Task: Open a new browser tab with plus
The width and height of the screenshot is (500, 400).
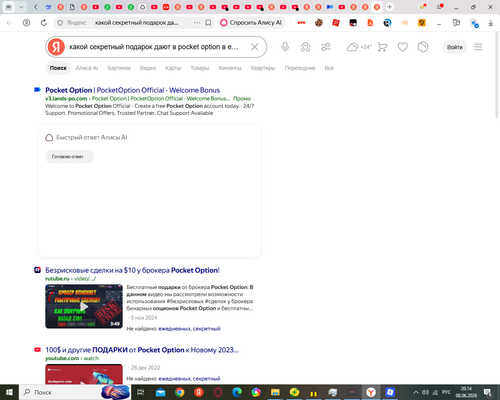Action: click(389, 7)
